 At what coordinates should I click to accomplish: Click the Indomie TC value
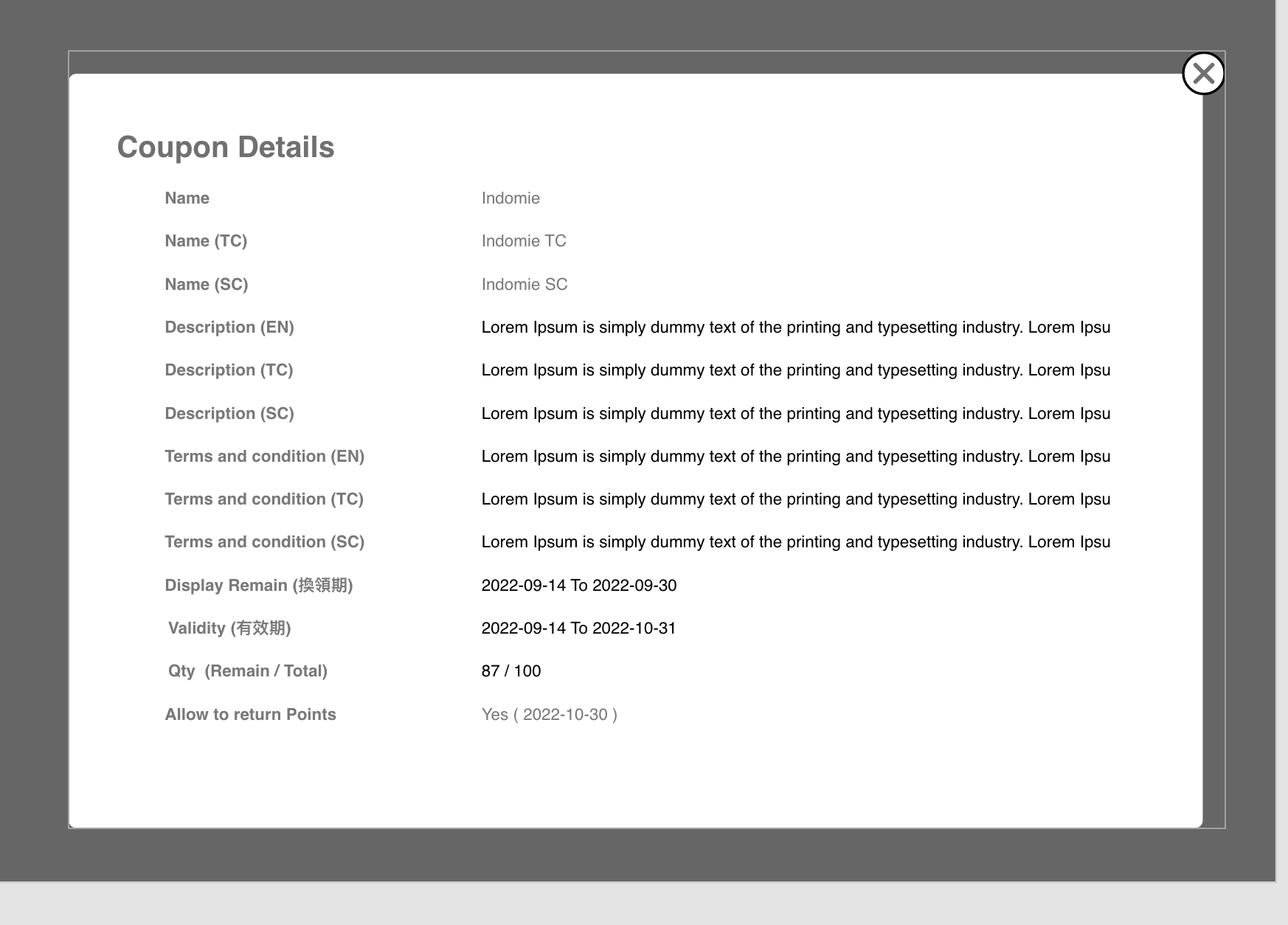point(524,241)
